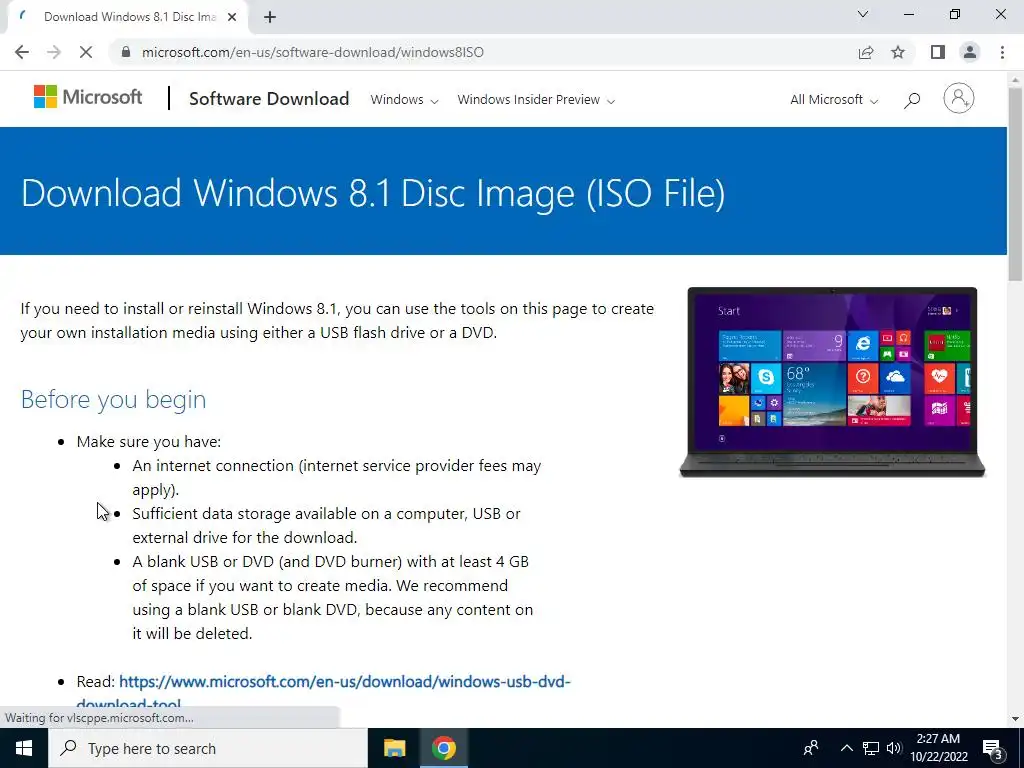Click the Microsoft logo
Image resolution: width=1024 pixels, height=768 pixels.
(88, 97)
